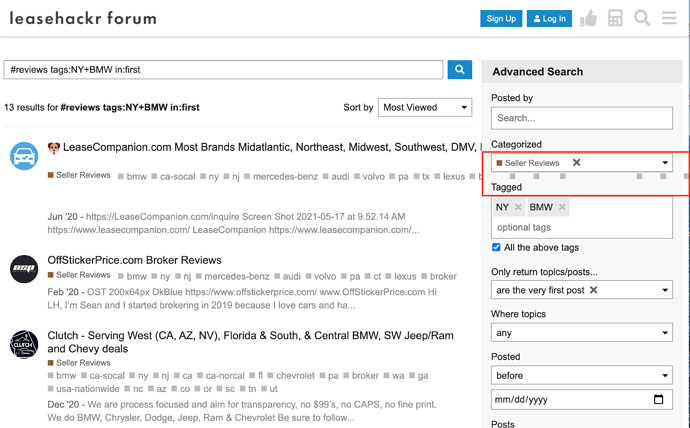This screenshot has height=428, width=690.
Task: Click the Feb '20 OffStickerPrice excerpt
Action: click(x=242, y=298)
